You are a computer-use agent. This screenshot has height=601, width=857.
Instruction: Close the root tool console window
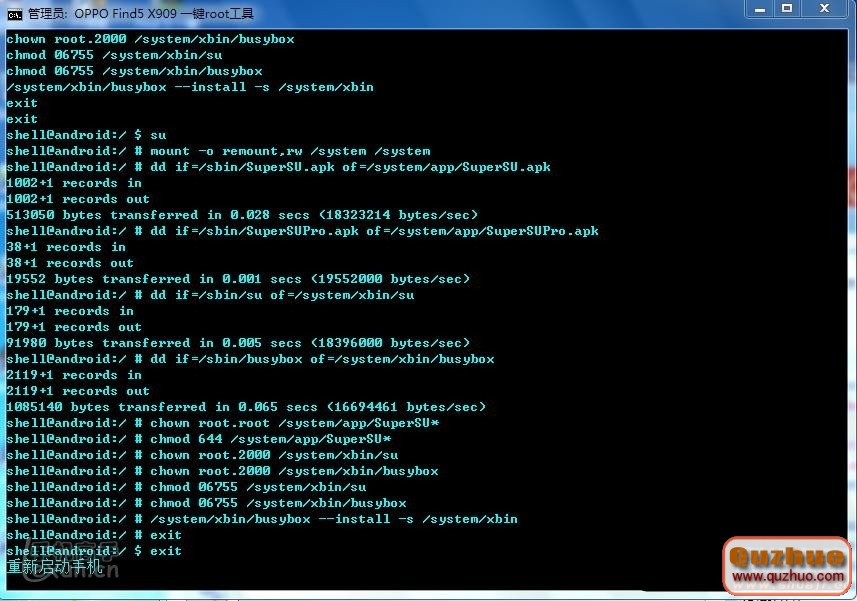824,9
